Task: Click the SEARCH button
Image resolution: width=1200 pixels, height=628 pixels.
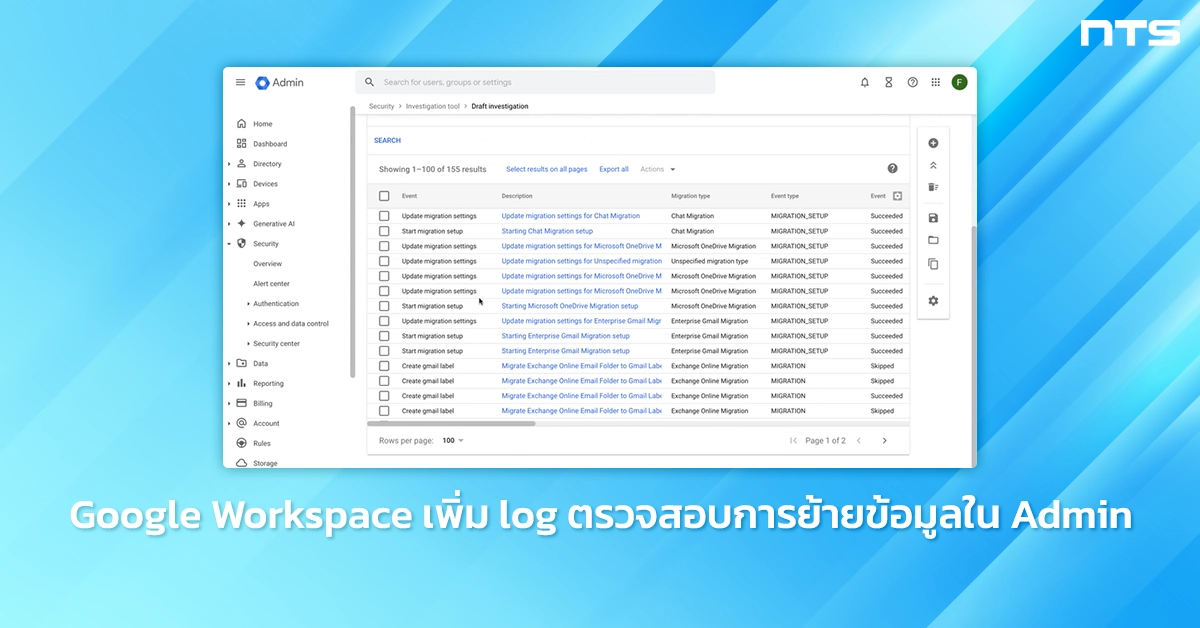Action: 387,141
